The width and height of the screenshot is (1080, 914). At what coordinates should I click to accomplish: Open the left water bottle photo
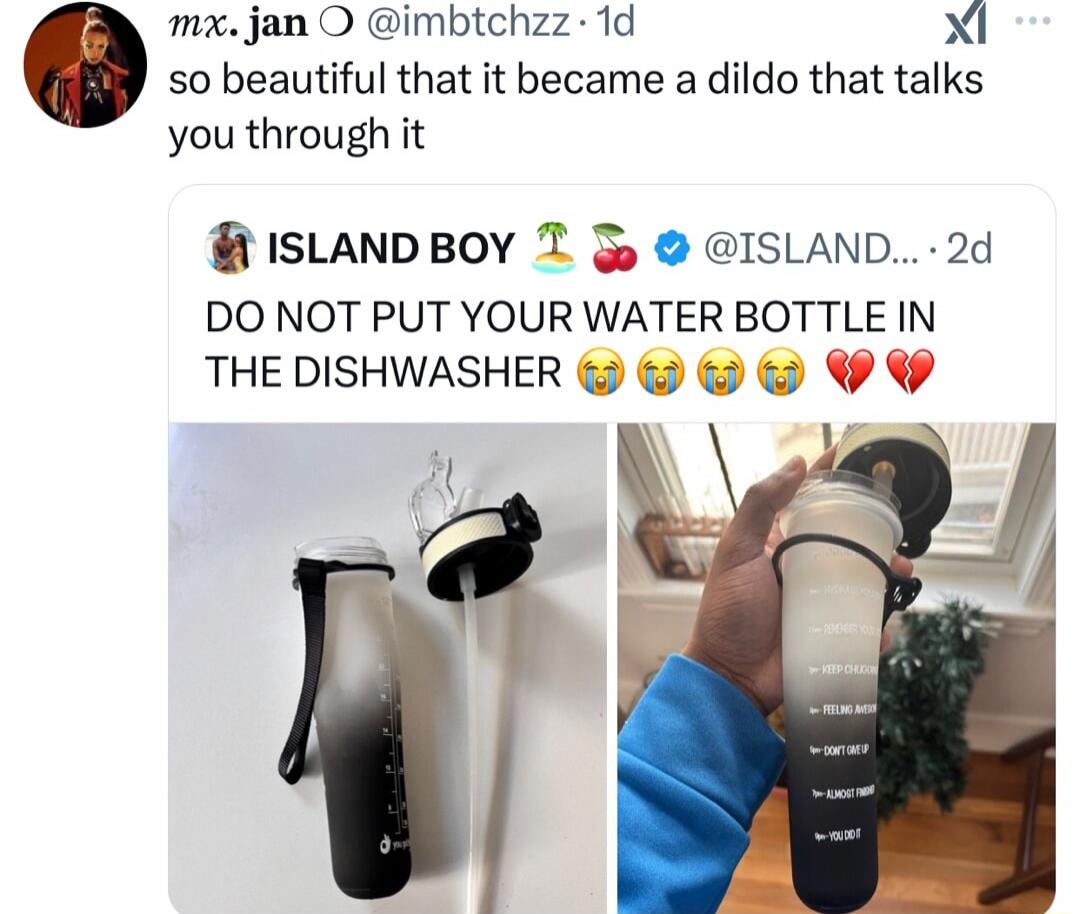(388, 668)
